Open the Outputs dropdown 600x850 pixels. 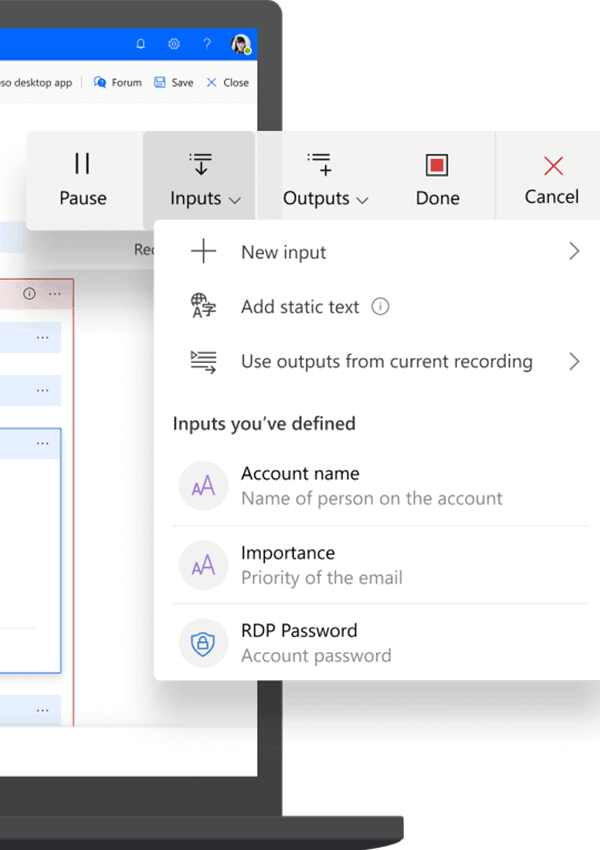324,180
